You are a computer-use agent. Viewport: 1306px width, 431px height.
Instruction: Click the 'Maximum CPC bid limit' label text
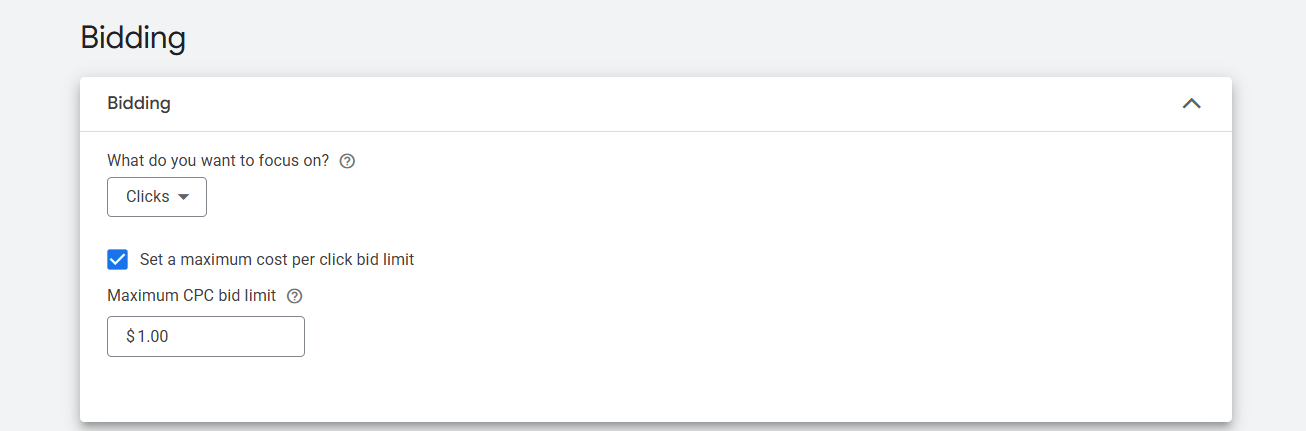tap(191, 296)
